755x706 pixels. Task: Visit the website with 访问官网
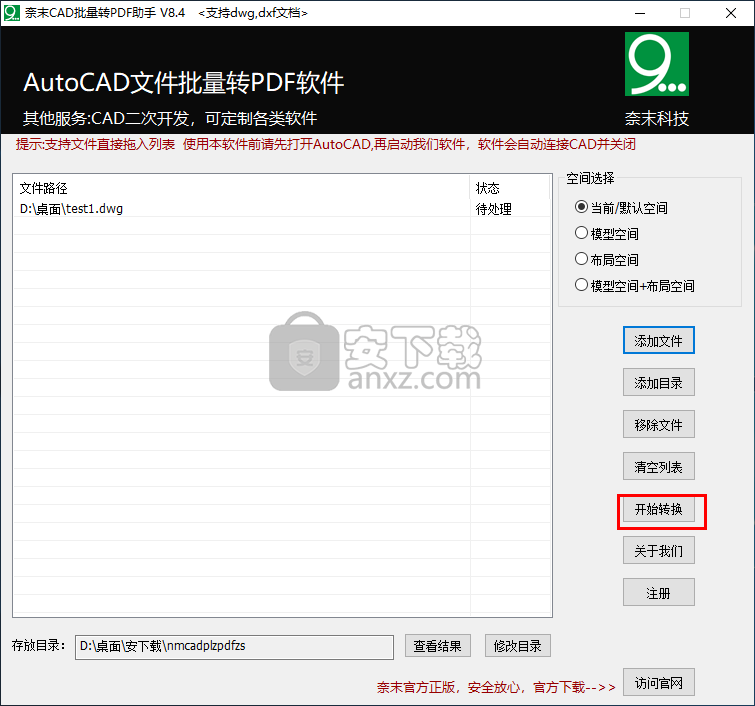tap(658, 682)
